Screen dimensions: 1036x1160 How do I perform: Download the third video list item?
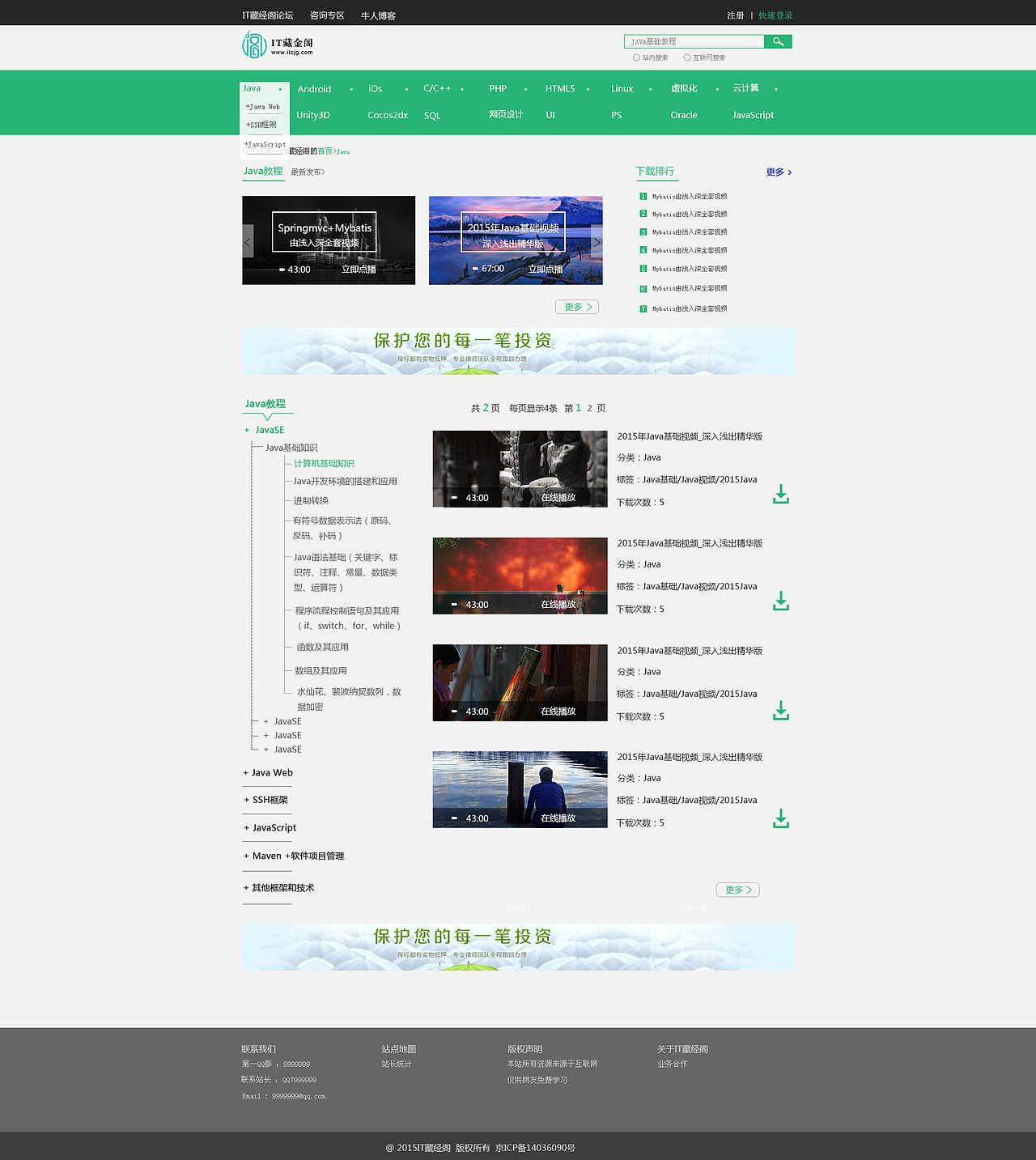tap(780, 710)
